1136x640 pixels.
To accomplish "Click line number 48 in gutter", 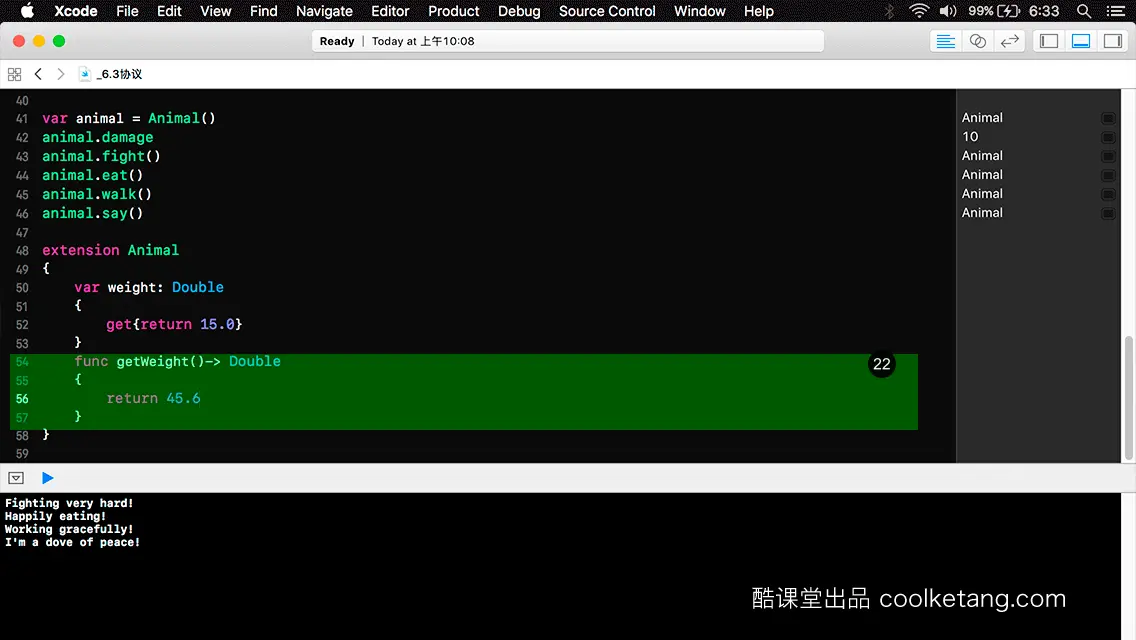I will [22, 250].
